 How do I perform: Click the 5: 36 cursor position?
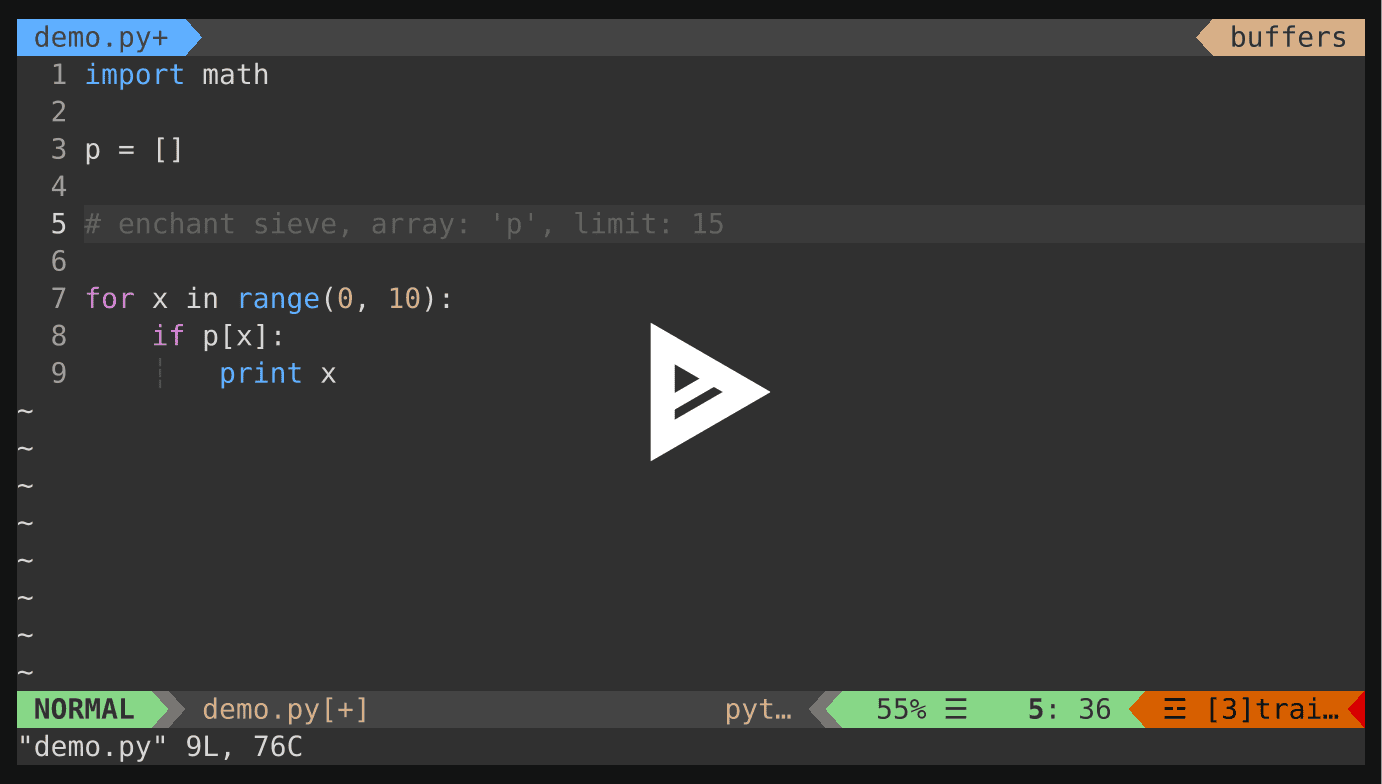[x=1069, y=710]
